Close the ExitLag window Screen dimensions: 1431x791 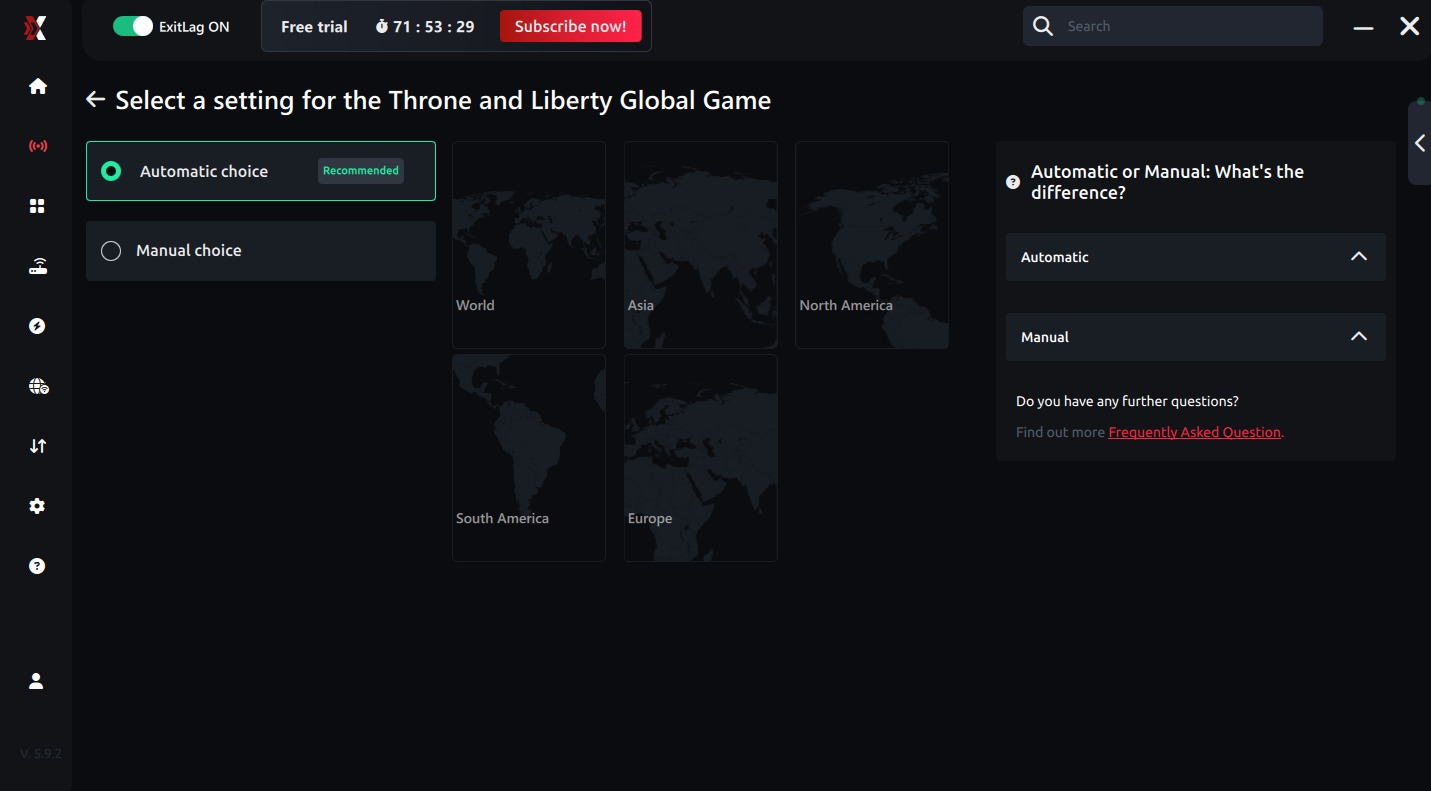coord(1409,27)
